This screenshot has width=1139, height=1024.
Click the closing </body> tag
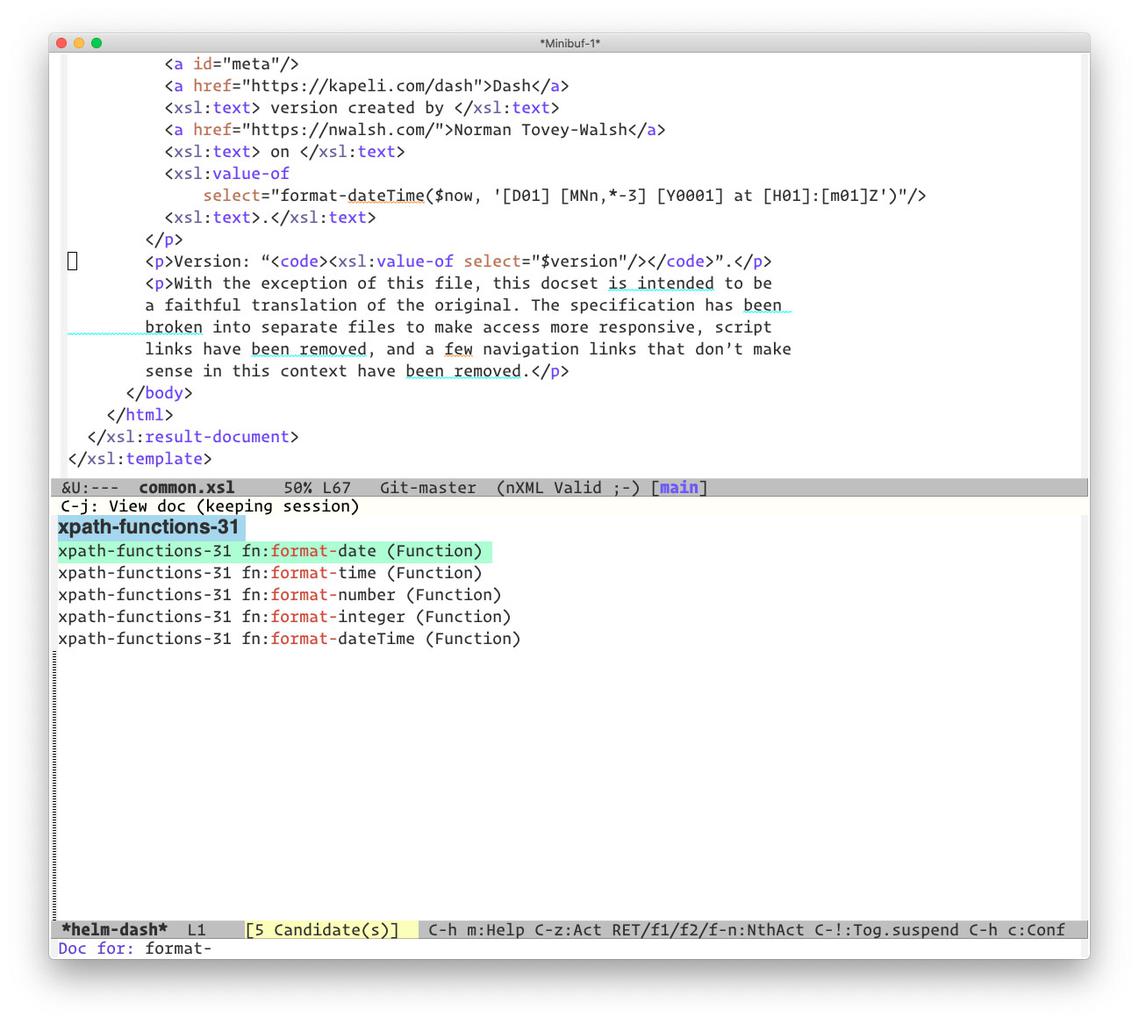[159, 393]
